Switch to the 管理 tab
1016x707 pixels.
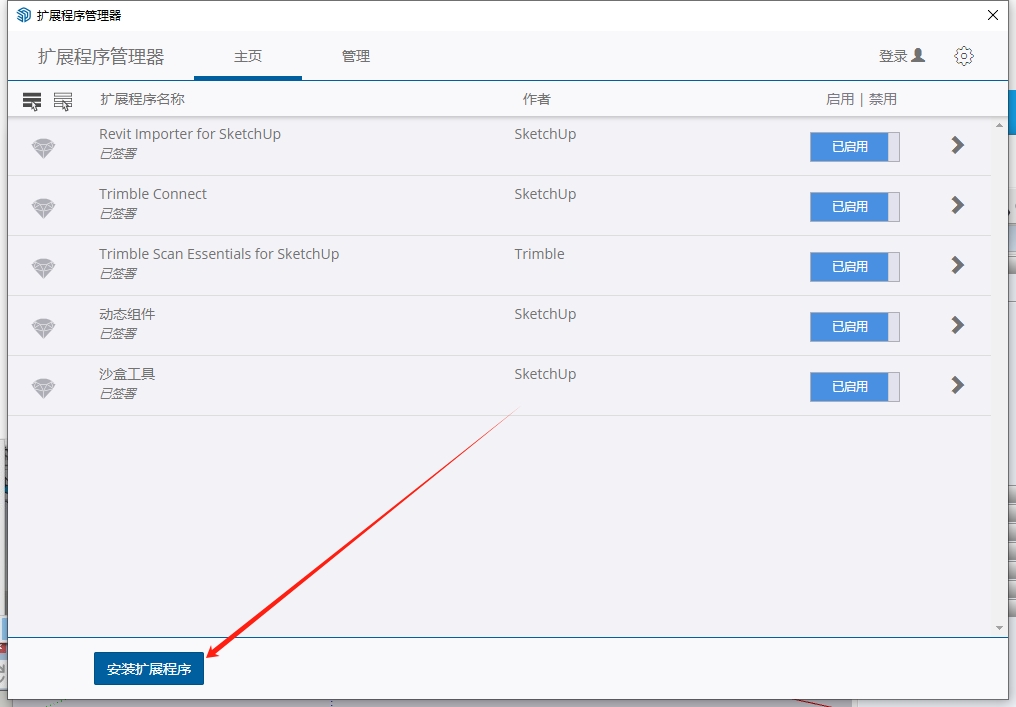coord(356,56)
